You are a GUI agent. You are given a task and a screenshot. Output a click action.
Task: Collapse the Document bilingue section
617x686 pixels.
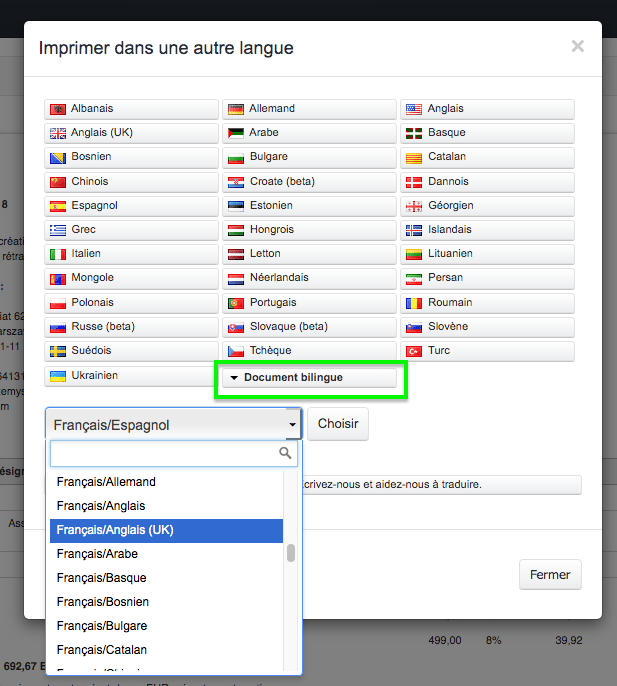[309, 378]
